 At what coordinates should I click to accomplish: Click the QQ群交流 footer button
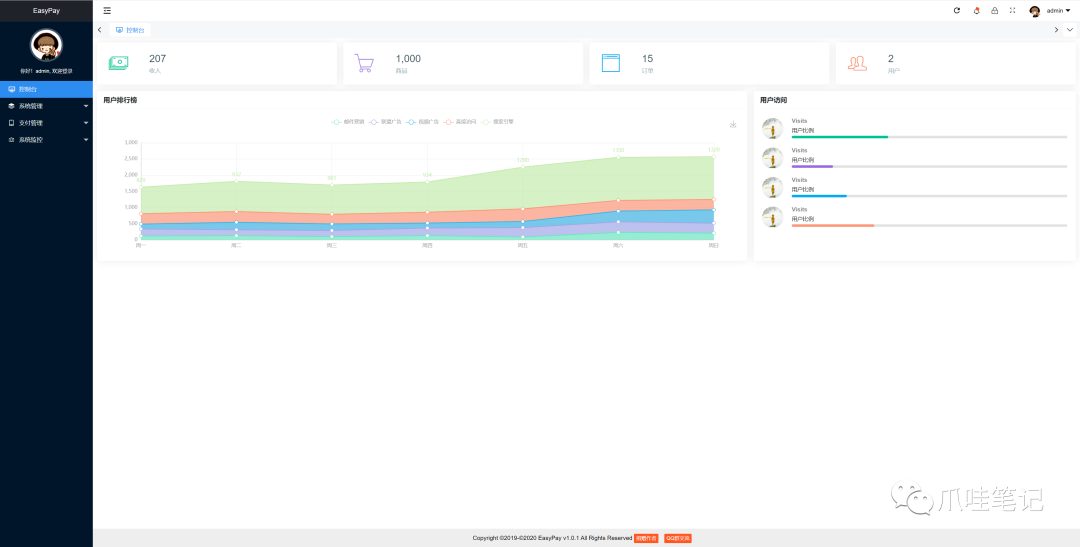click(678, 538)
